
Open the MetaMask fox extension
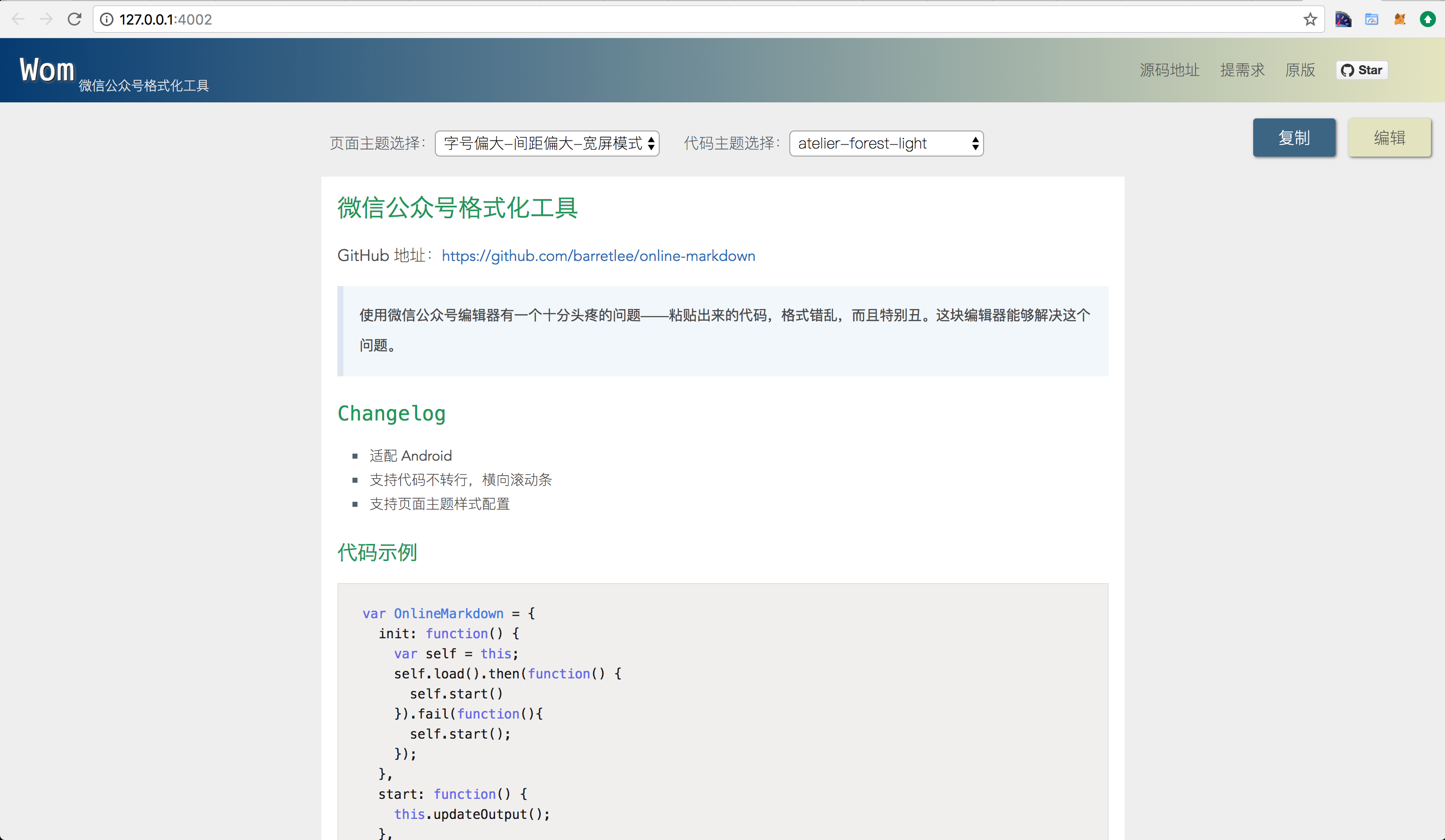[1400, 20]
